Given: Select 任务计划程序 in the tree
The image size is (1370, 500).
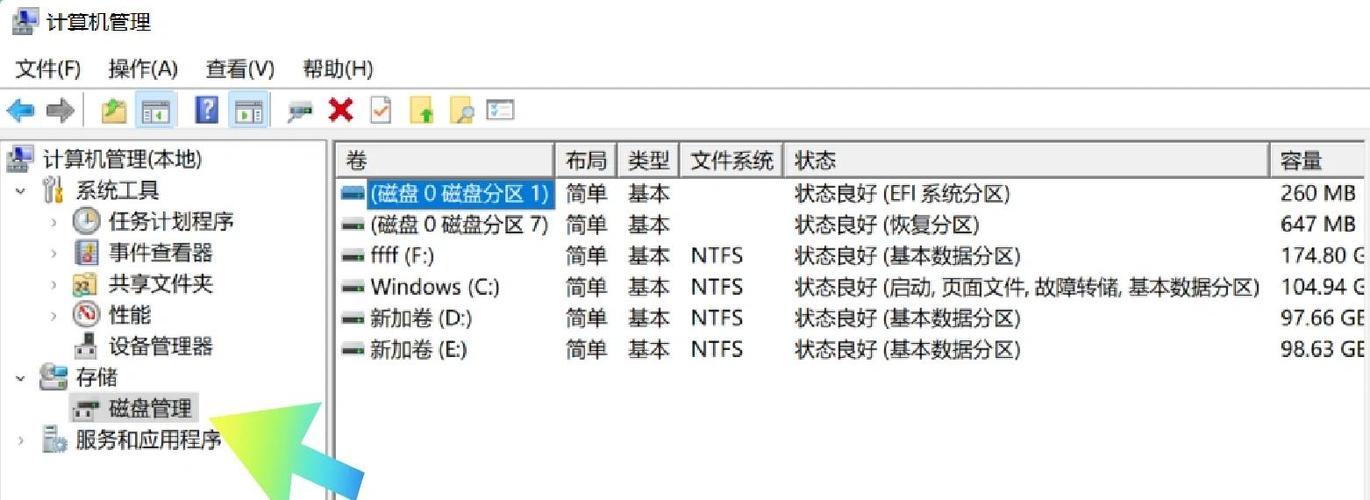Looking at the screenshot, I should pos(171,222).
